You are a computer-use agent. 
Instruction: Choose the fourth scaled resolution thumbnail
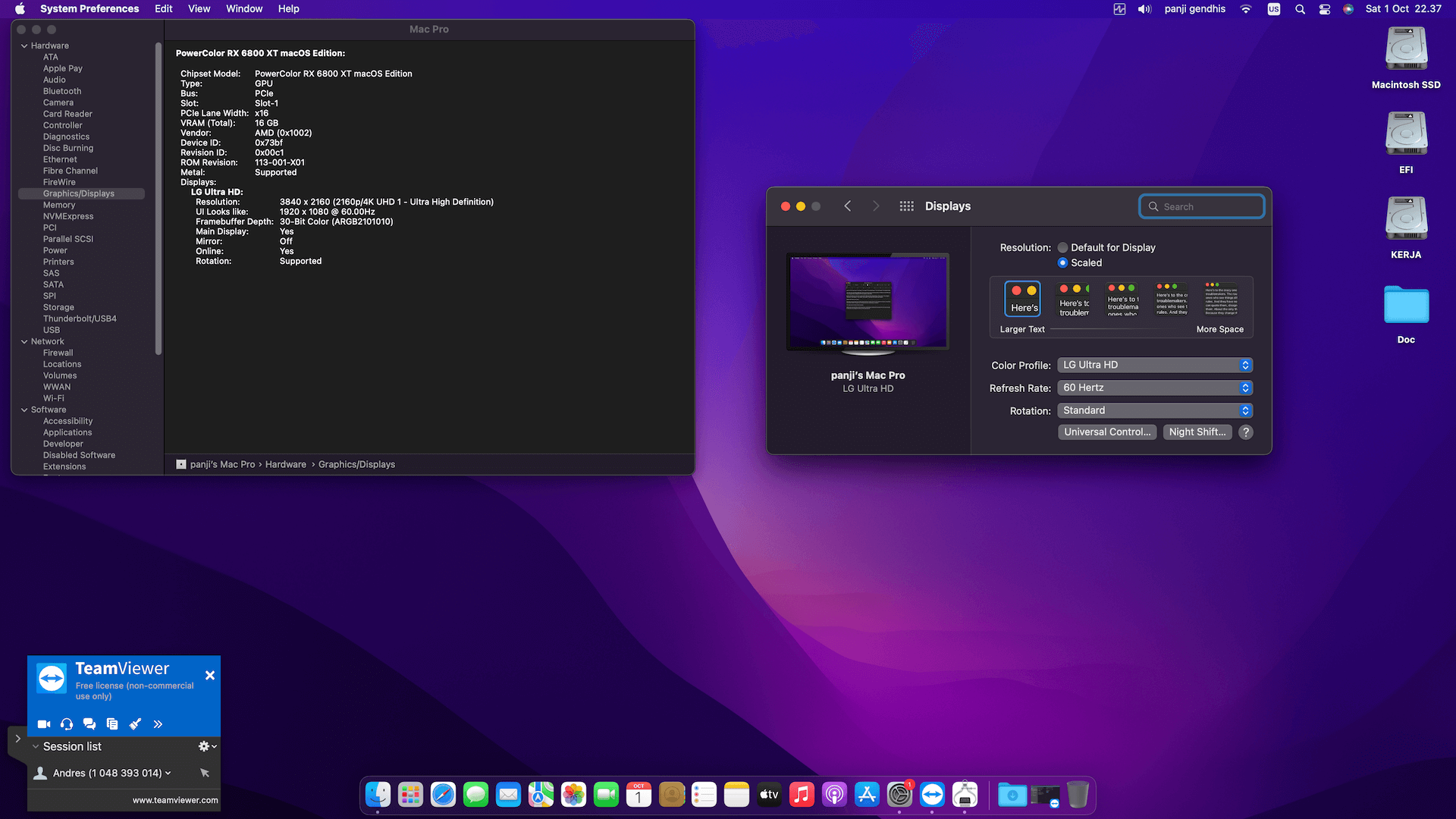coord(1172,299)
